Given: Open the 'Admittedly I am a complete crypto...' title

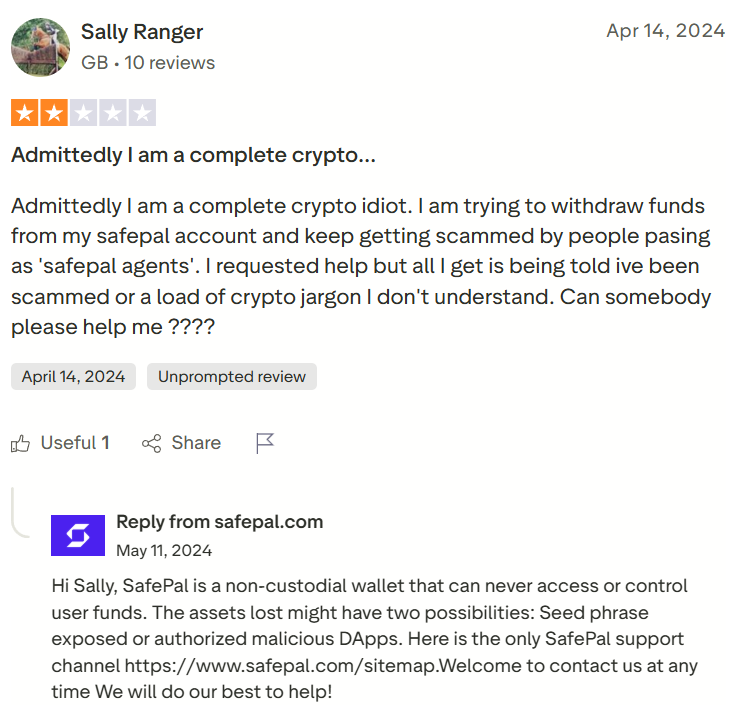Looking at the screenshot, I should (193, 156).
